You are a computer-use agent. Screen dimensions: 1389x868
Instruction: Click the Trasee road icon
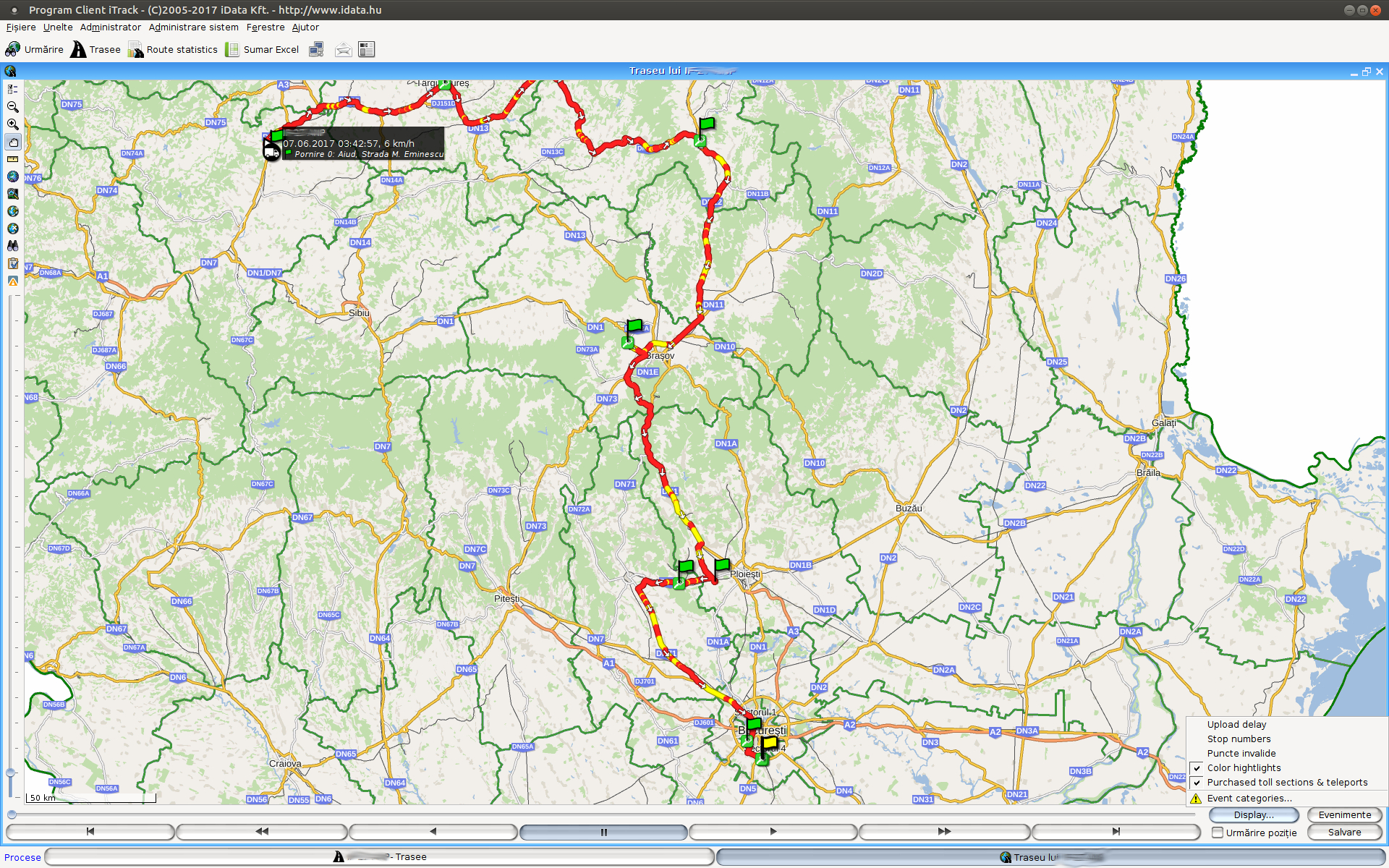[x=95, y=50]
